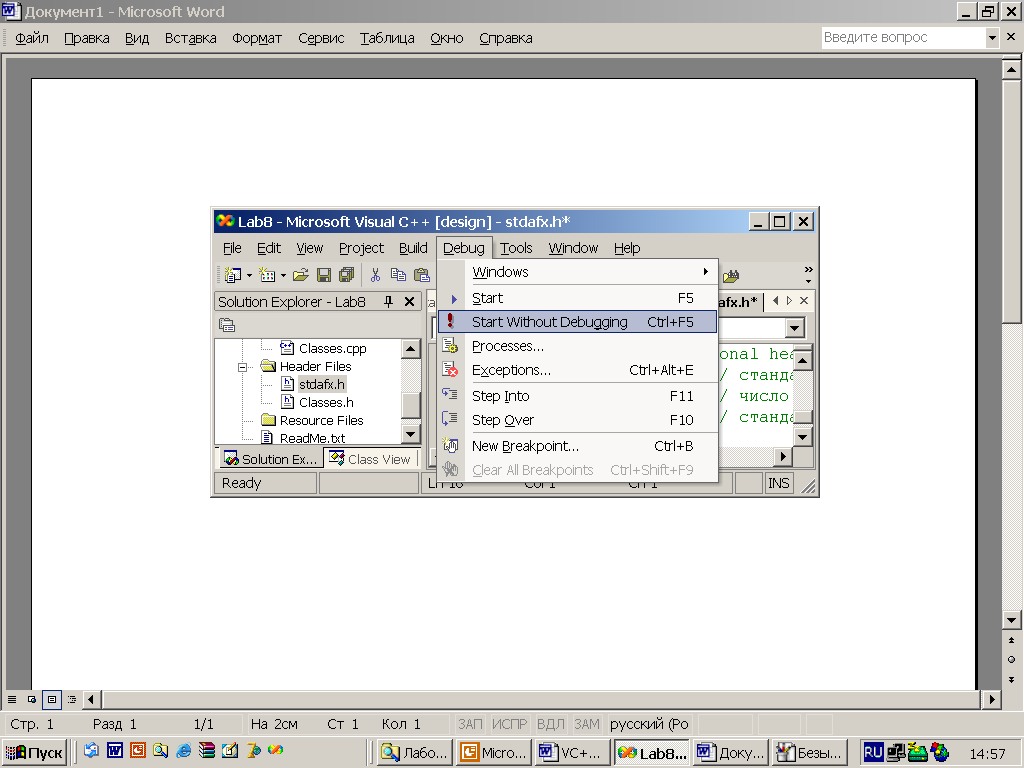This screenshot has height=768, width=1024.
Task: Switch to the Class View tab
Action: tap(370, 459)
